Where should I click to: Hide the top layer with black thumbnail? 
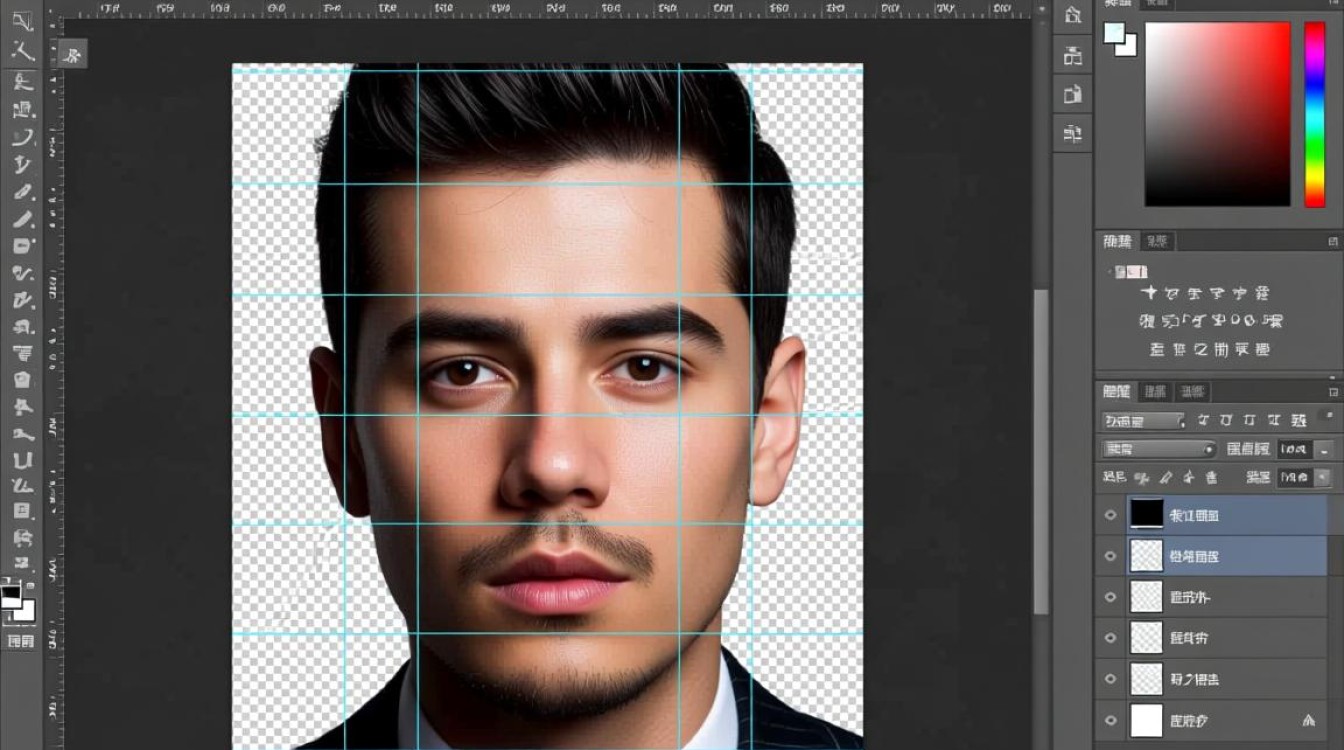[1110, 515]
